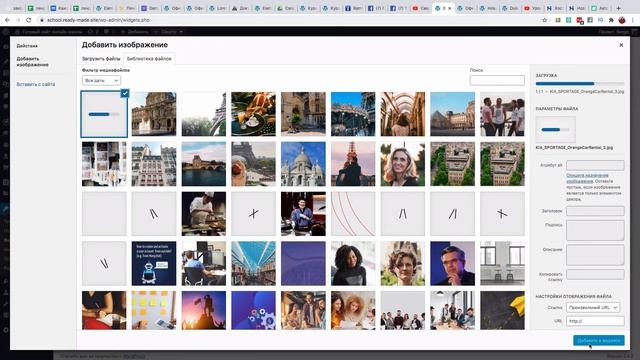
Task: Select the Sacré-Cœur basilica thumbnail
Action: (x=303, y=164)
